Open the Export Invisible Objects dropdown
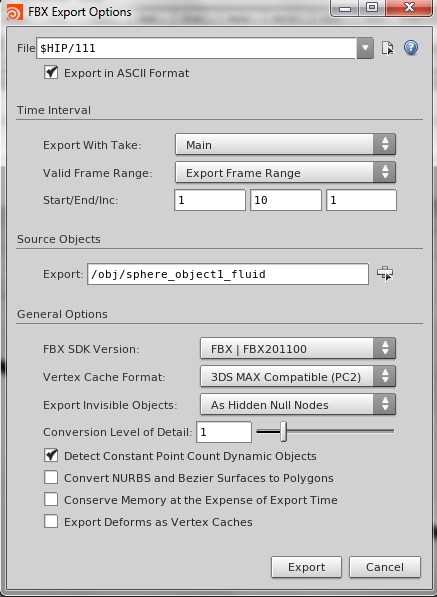The height and width of the screenshot is (597, 437). [298, 404]
